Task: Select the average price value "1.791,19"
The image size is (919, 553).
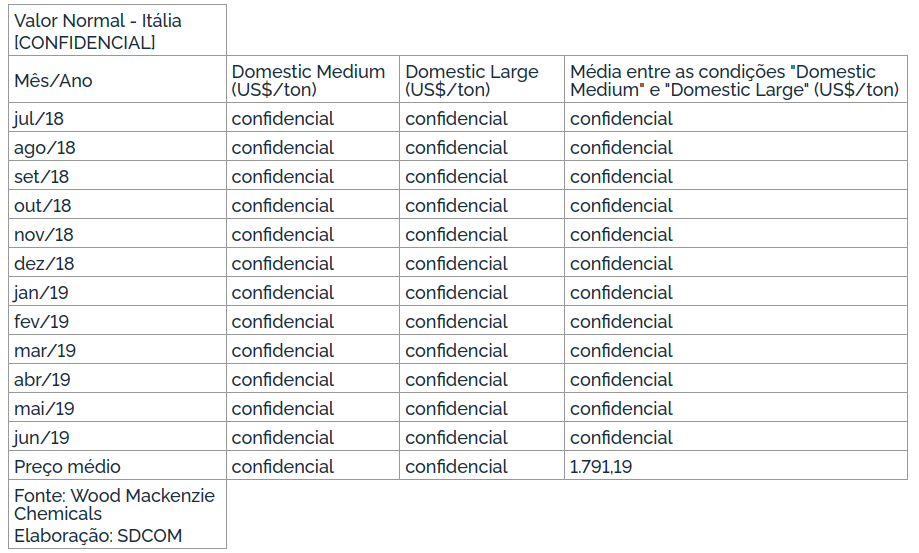Action: [x=601, y=467]
